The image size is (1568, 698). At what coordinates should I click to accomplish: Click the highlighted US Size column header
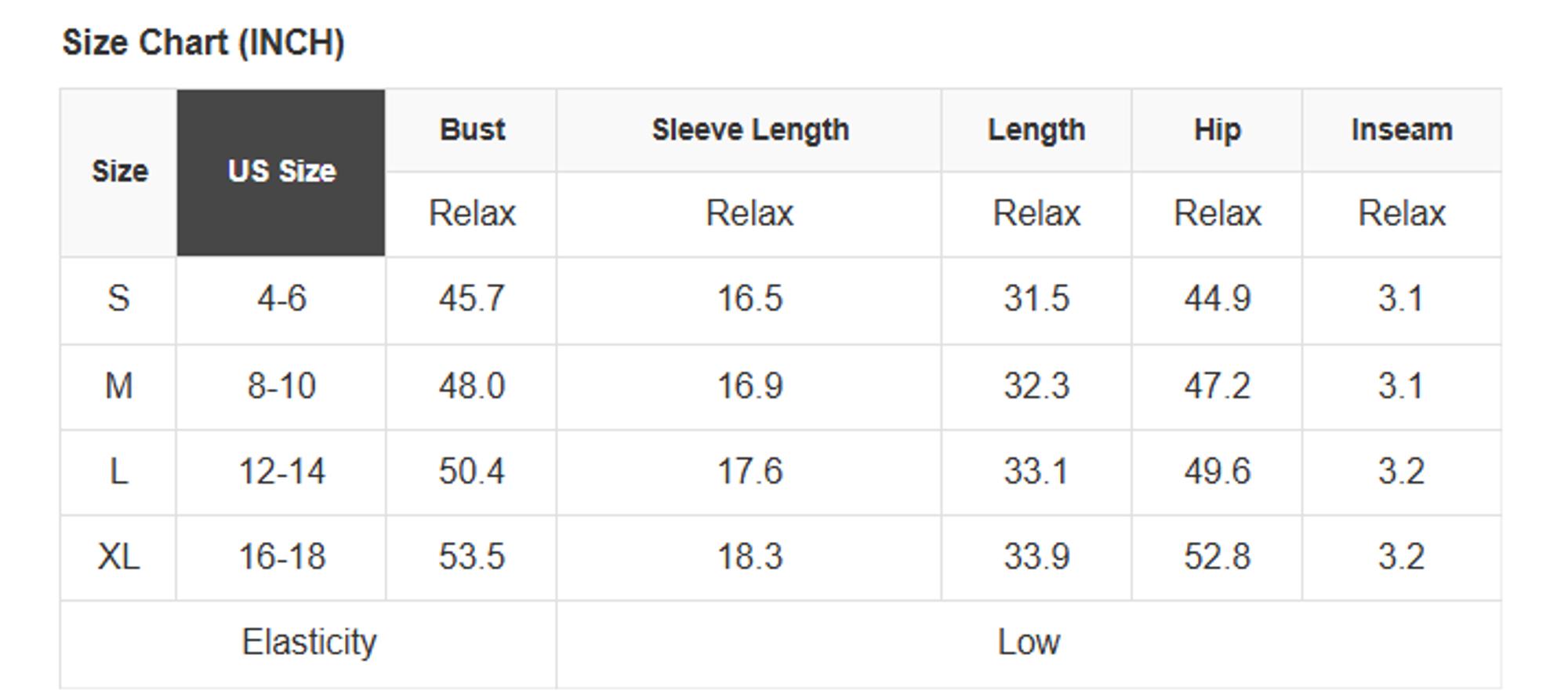[x=281, y=172]
